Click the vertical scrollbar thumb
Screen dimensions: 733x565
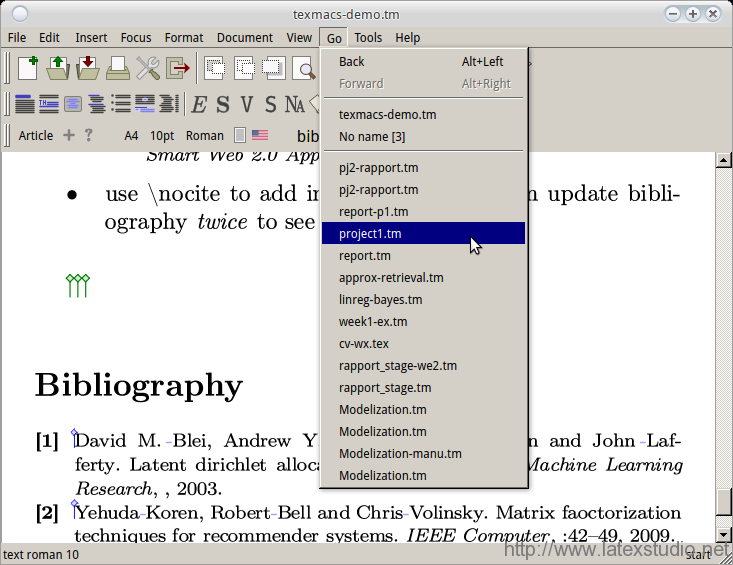click(723, 501)
